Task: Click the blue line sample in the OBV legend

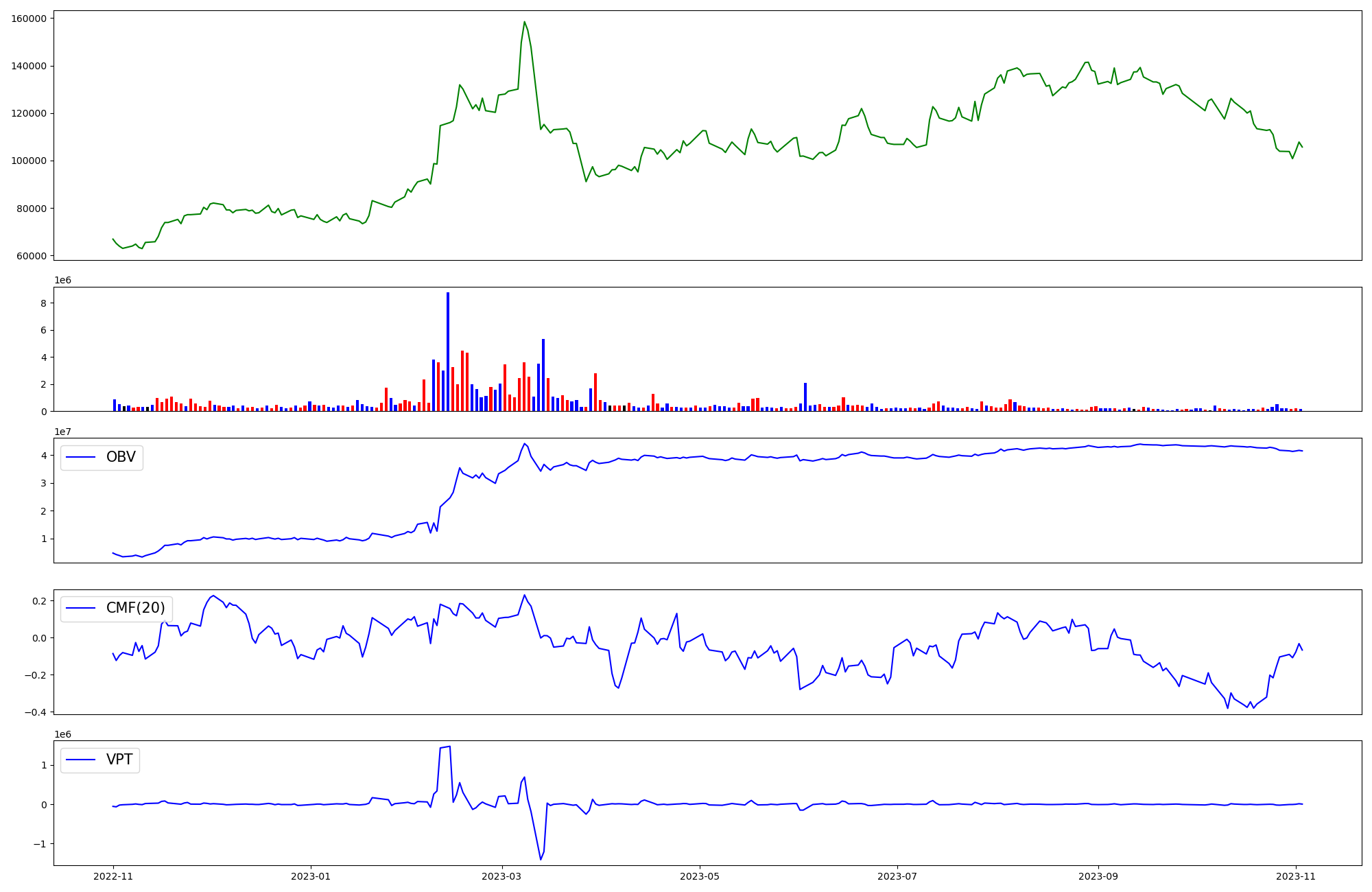Action: 81,458
